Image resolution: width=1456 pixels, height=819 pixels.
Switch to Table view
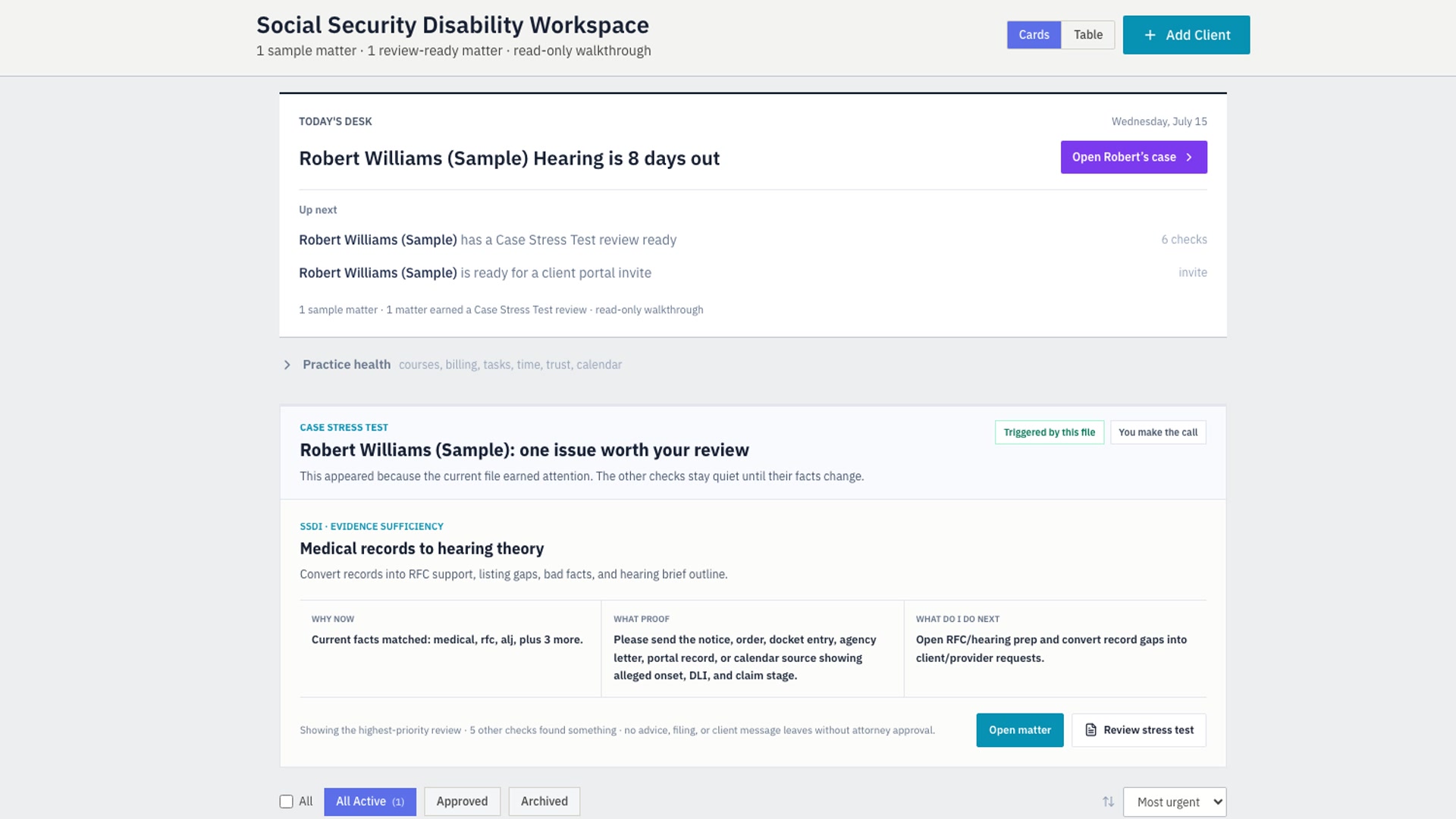pyautogui.click(x=1087, y=35)
